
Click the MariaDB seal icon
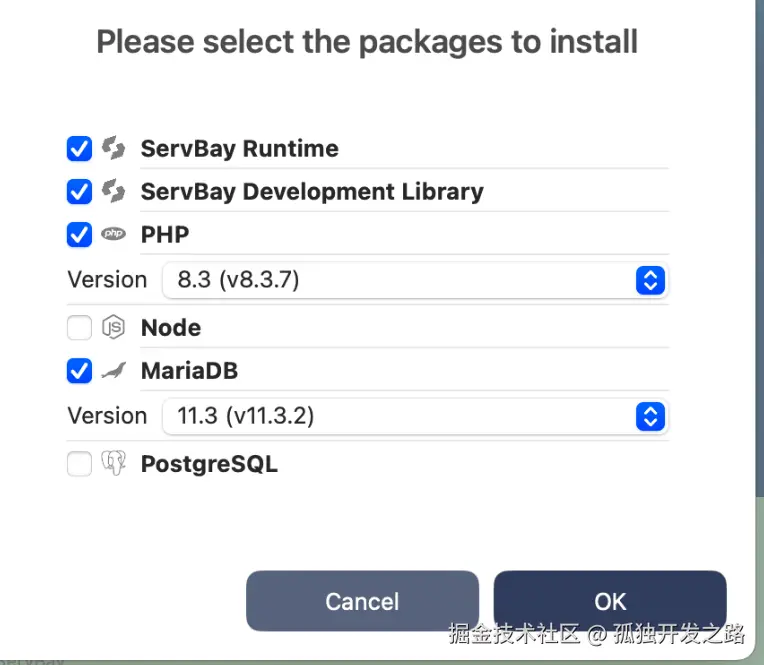click(x=113, y=371)
